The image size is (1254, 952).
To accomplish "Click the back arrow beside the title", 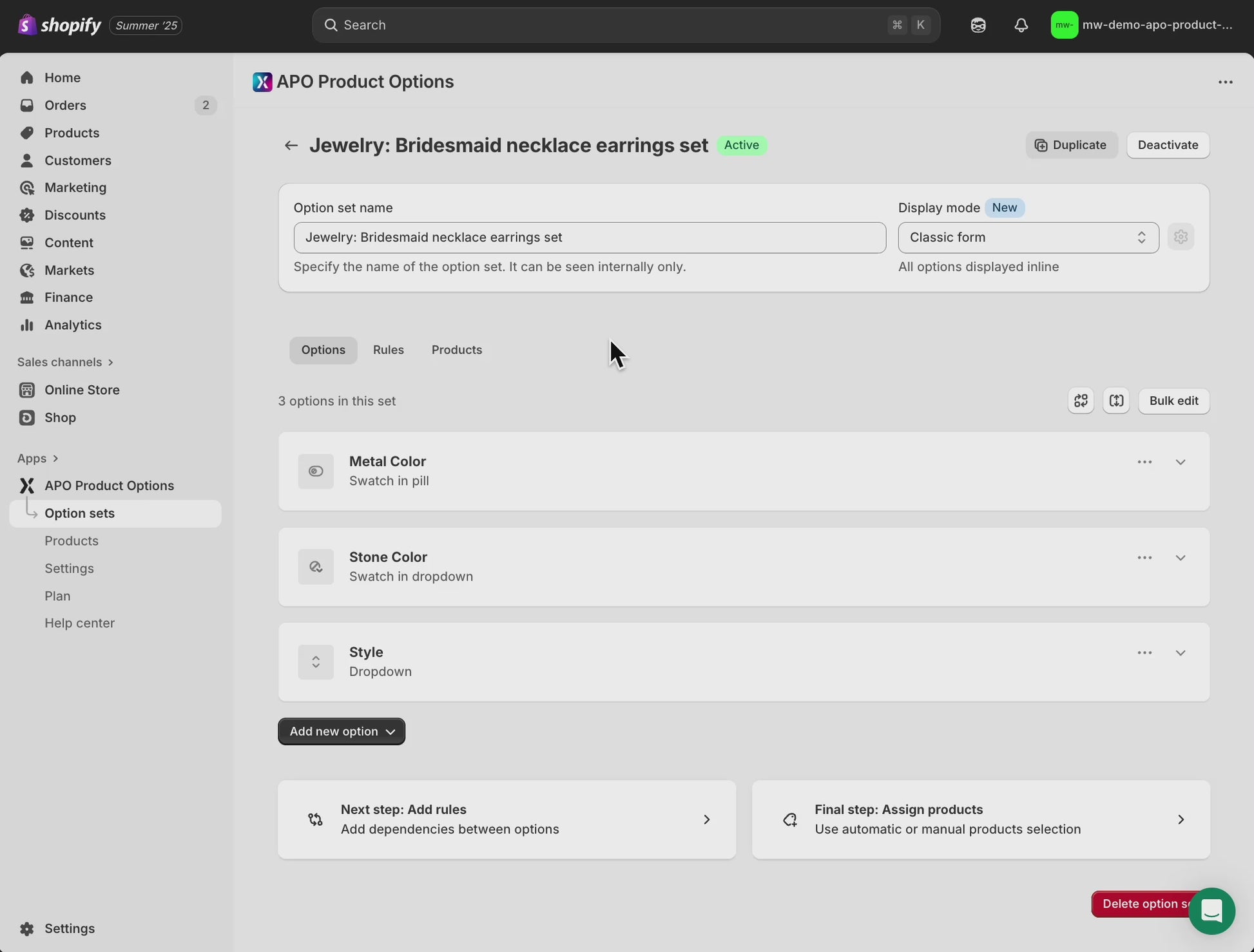I will [291, 146].
